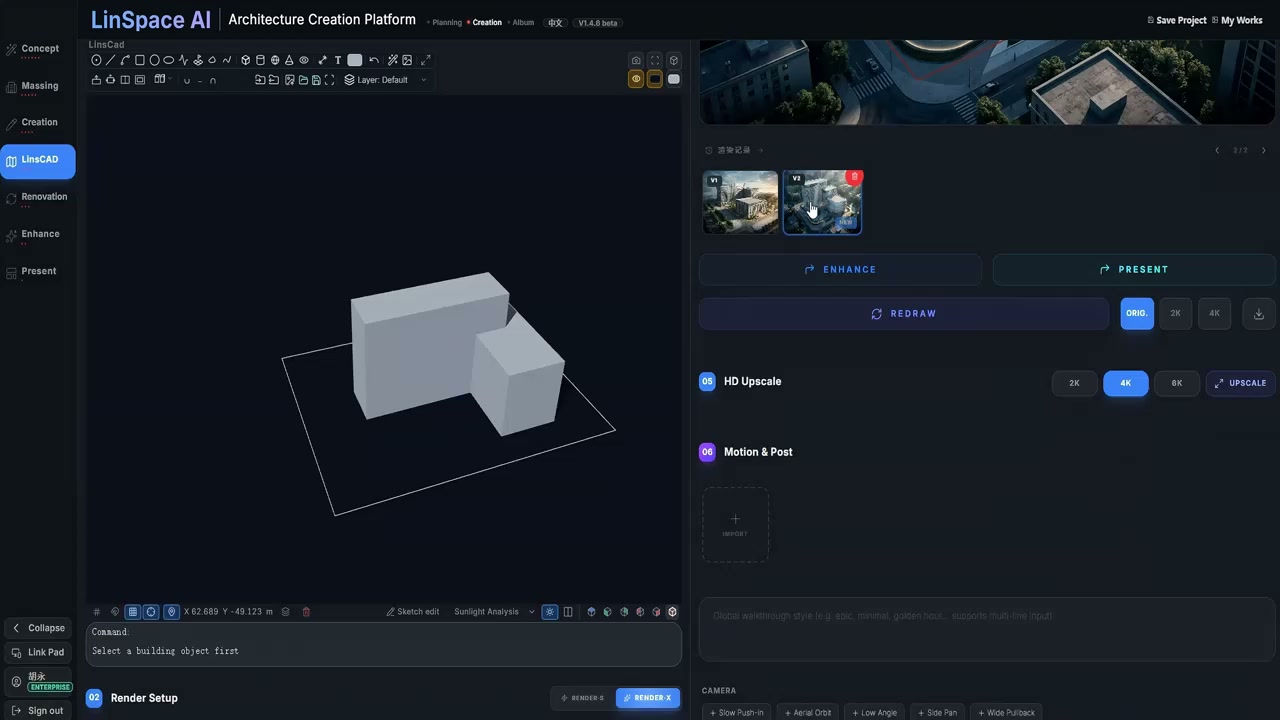Viewport: 1280px width, 720px height.
Task: Add a cone primitive
Action: [289, 60]
